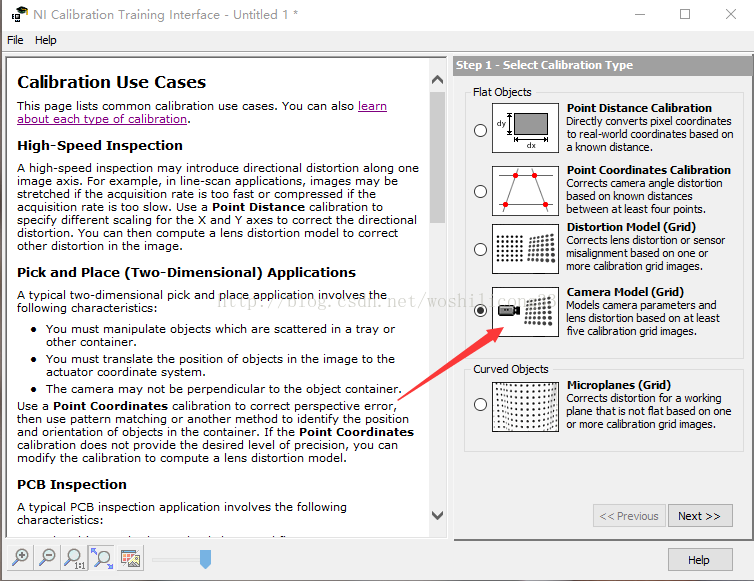Screen dimensions: 754x581
Task: Click the zoom in magnifier icon
Action: point(20,558)
